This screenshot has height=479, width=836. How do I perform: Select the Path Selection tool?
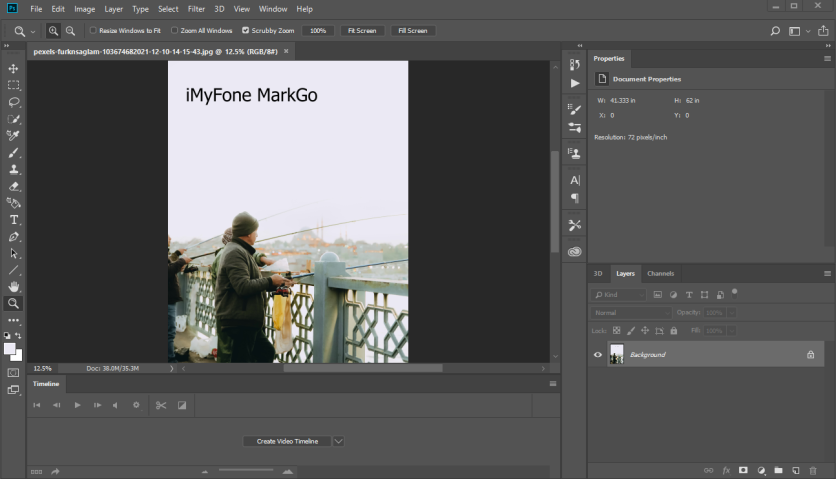click(13, 253)
